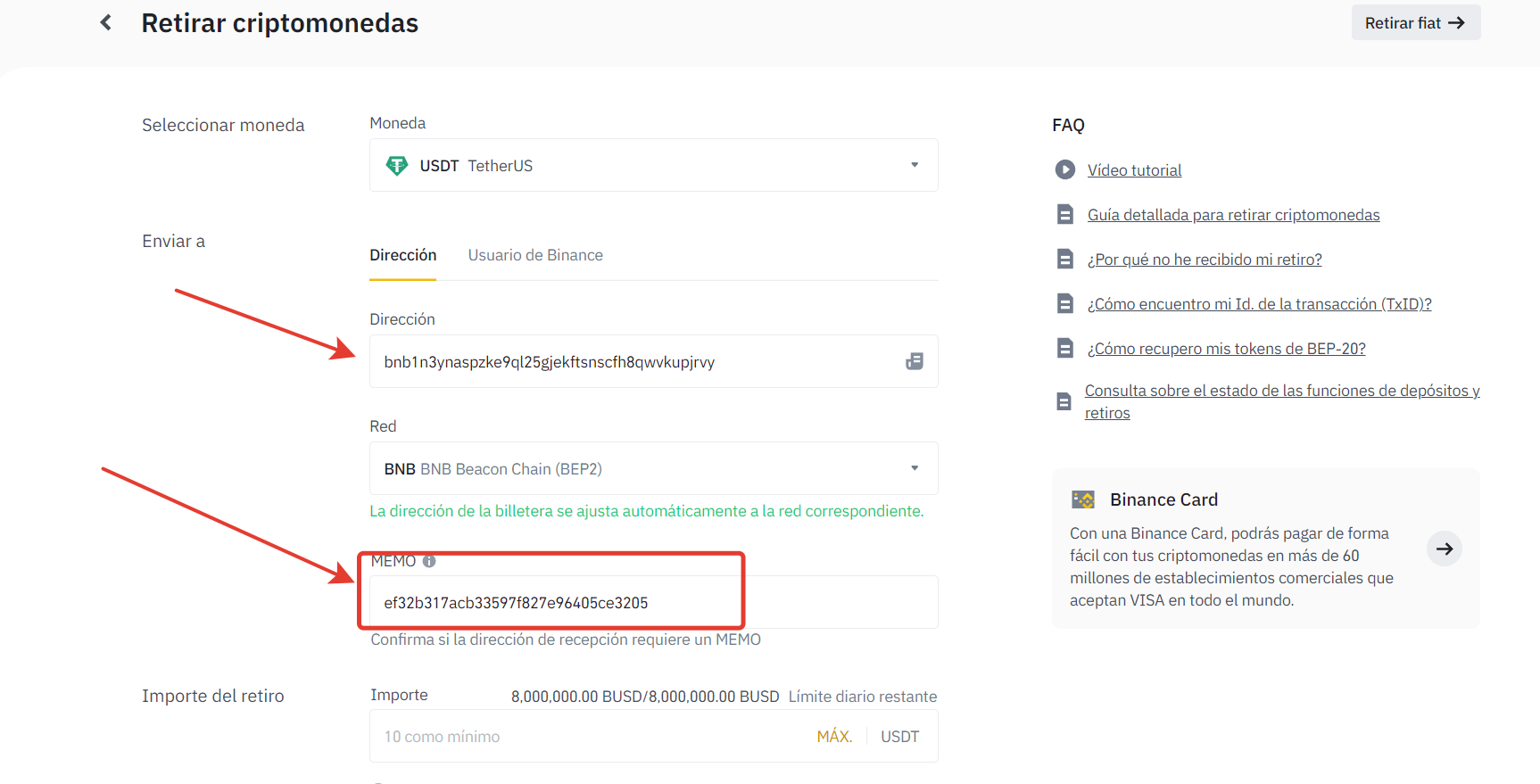The width and height of the screenshot is (1540, 784).
Task: Click the play icon beside Vídeo tutorial
Action: 1065,169
